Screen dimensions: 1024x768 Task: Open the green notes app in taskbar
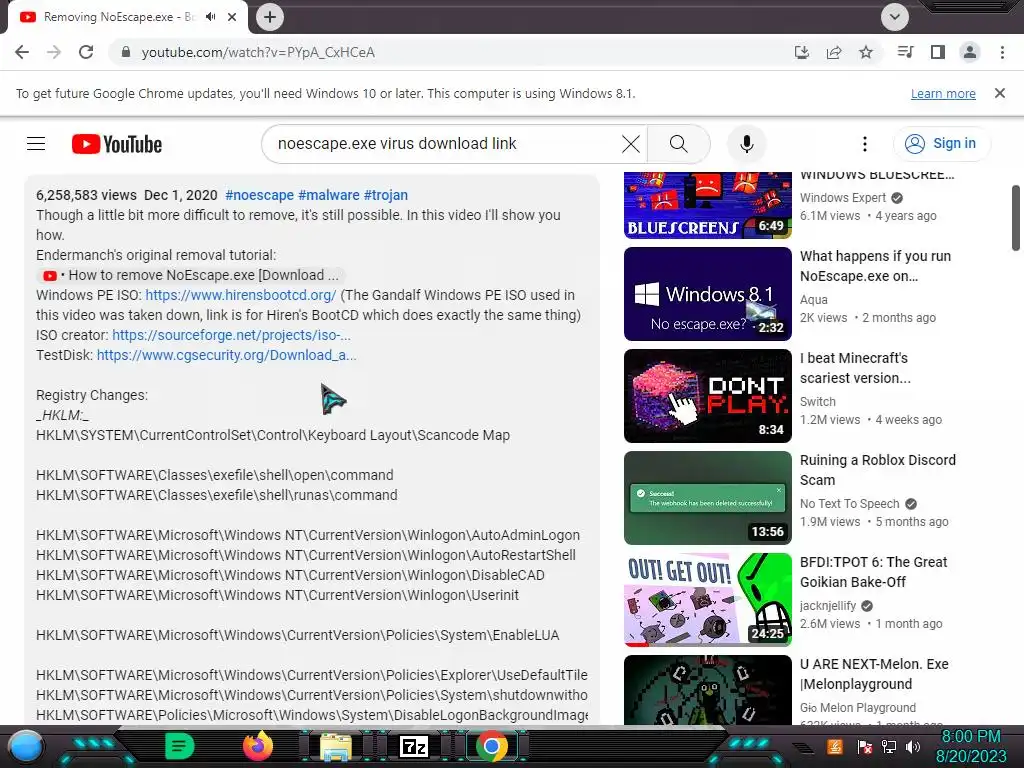tap(180, 746)
